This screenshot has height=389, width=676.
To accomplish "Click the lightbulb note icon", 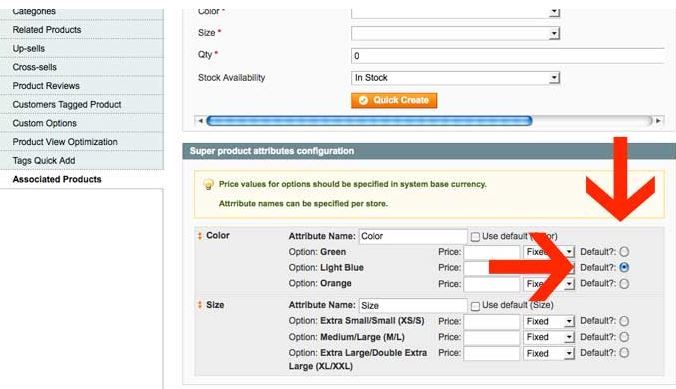I will 208,185.
